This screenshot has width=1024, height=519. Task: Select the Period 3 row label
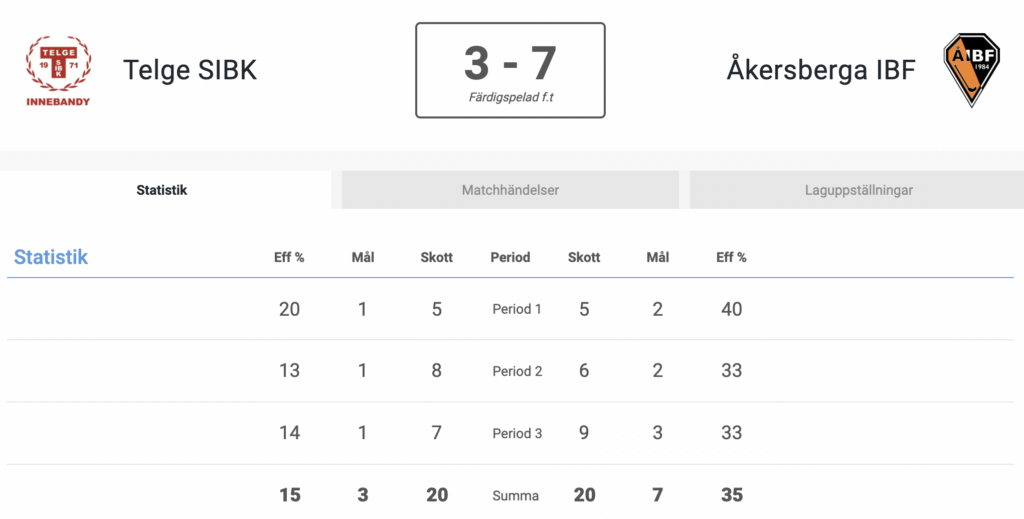pos(517,433)
